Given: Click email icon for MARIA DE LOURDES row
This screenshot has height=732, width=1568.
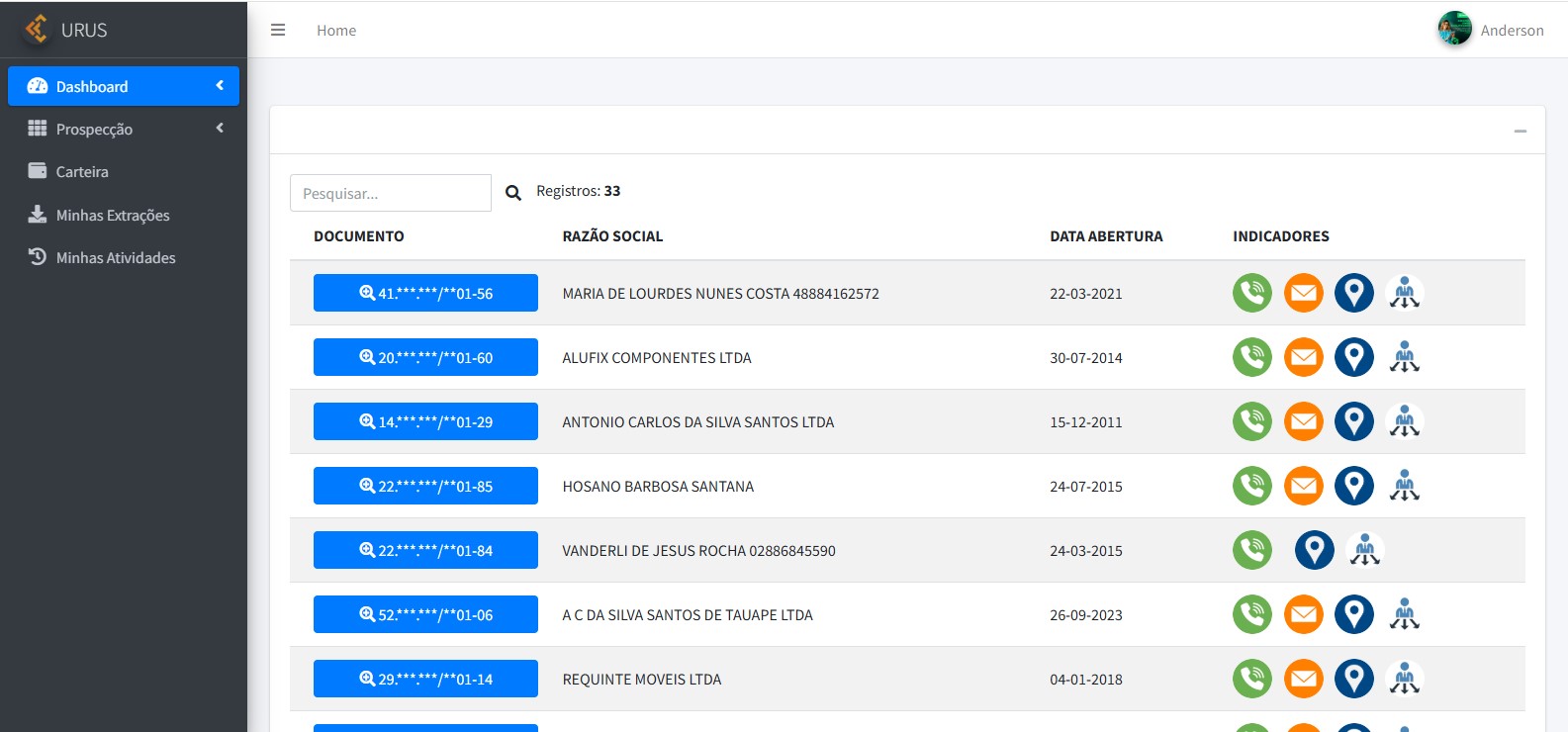Looking at the screenshot, I should [1303, 293].
